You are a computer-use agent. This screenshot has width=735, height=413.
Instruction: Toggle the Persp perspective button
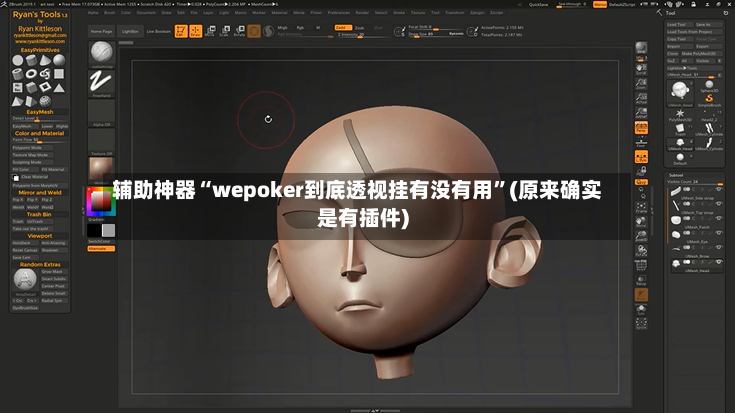pyautogui.click(x=641, y=128)
